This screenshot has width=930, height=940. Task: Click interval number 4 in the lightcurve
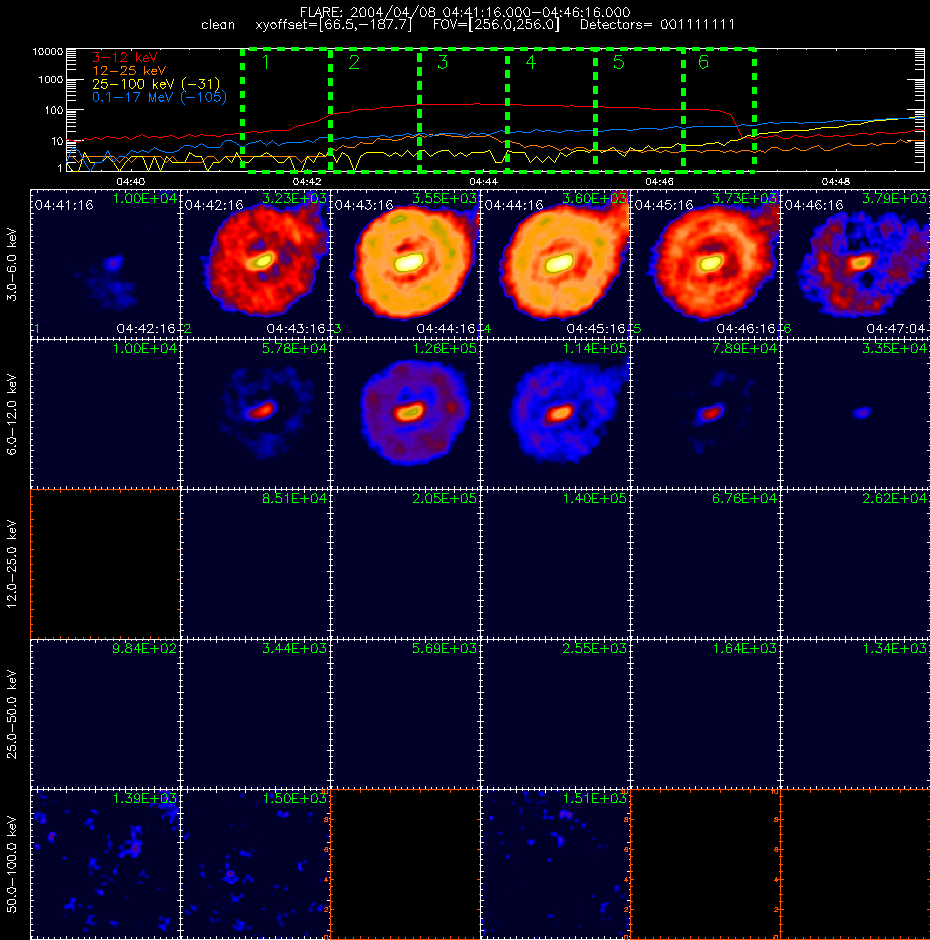coord(531,62)
